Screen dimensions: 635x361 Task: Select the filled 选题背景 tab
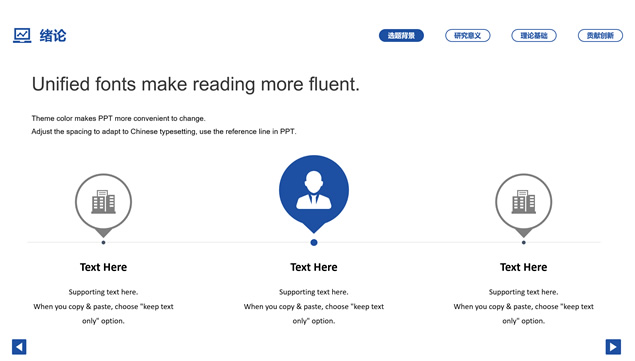tap(401, 36)
